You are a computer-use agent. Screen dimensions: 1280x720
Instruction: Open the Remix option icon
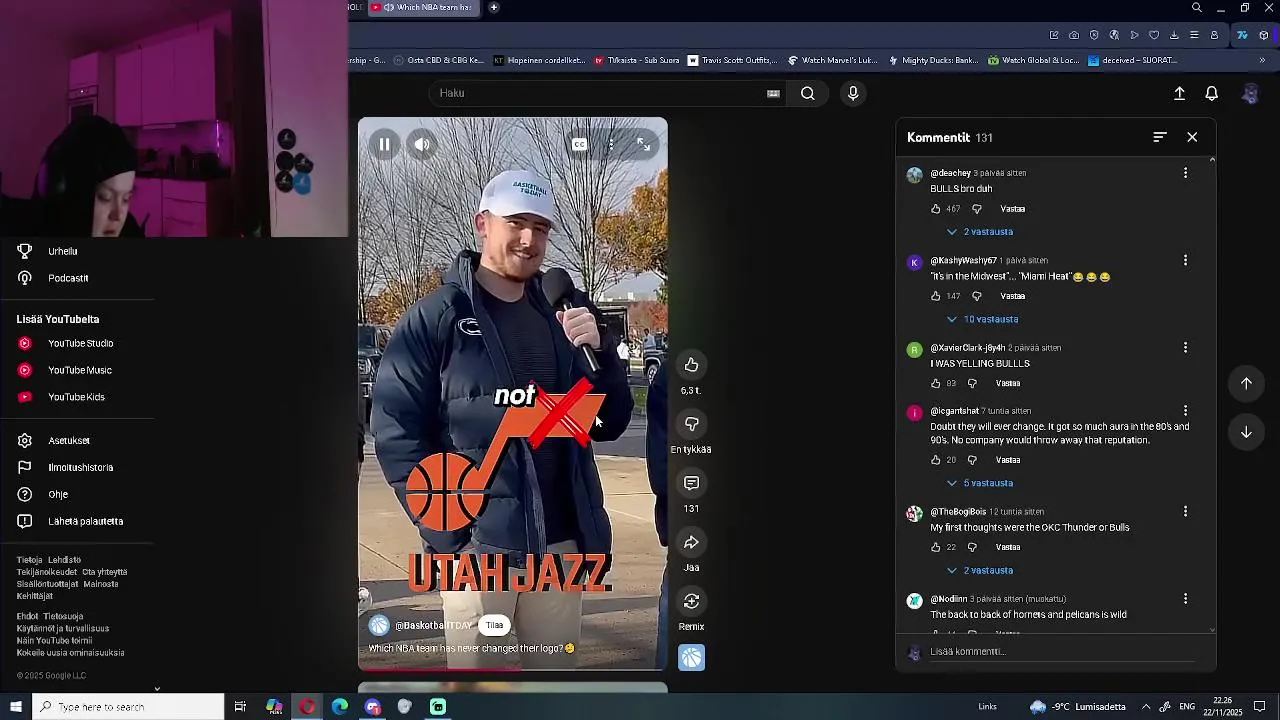(x=691, y=601)
